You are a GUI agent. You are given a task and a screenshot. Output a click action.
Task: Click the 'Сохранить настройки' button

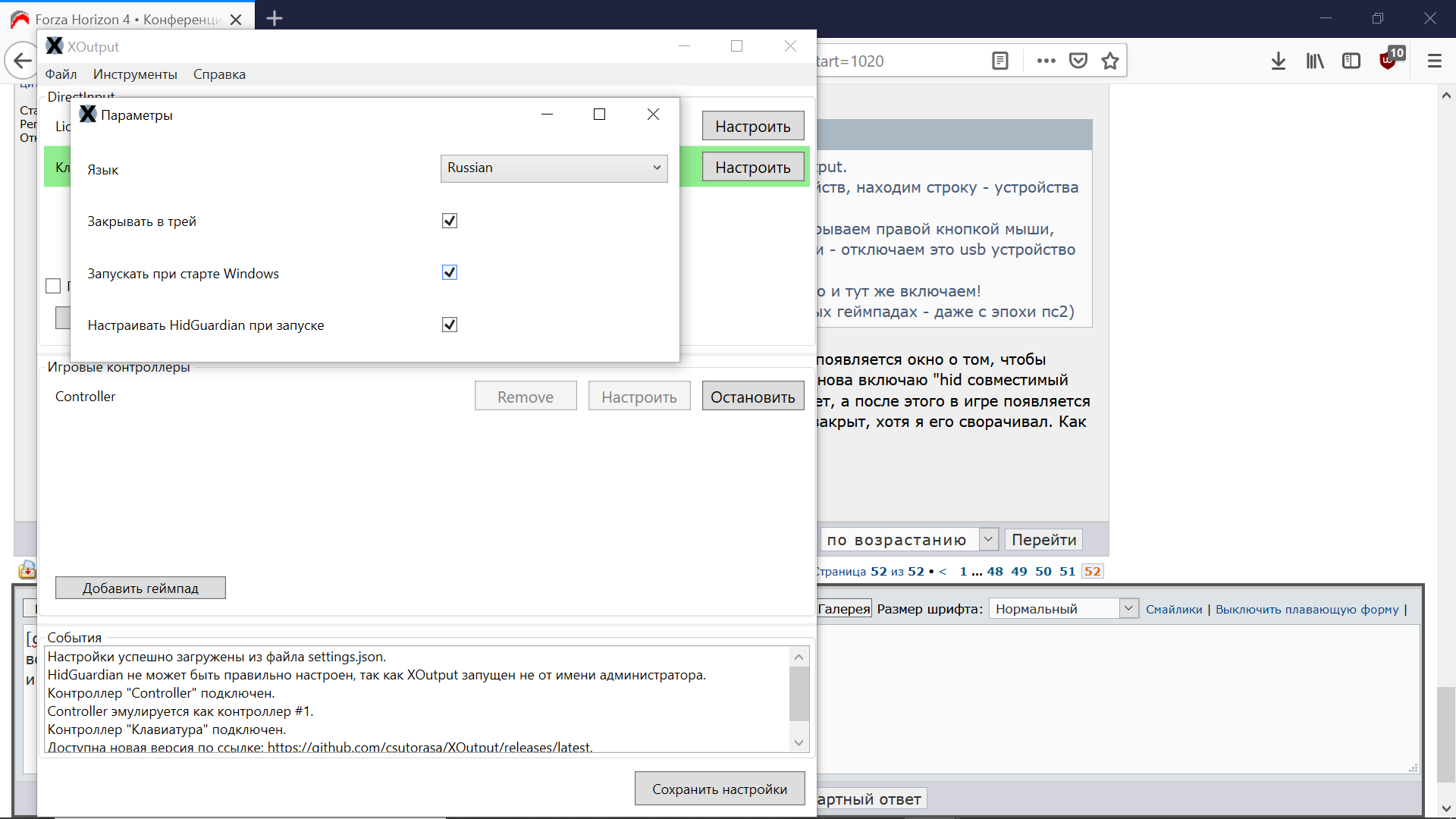click(x=719, y=789)
